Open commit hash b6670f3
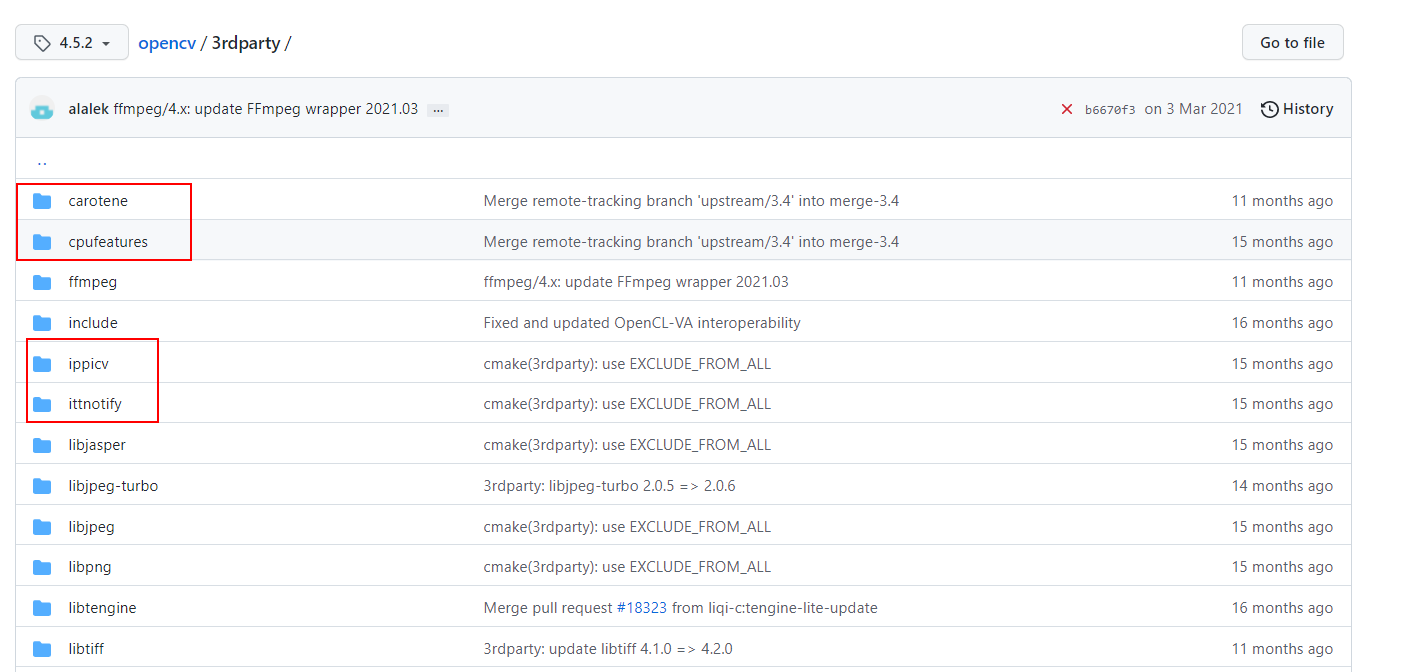The width and height of the screenshot is (1405, 672). 1110,110
